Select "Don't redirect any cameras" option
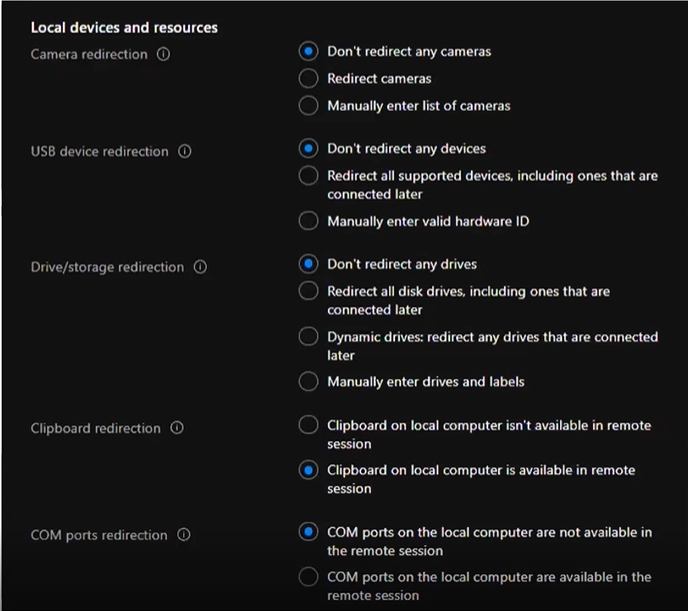 point(309,52)
